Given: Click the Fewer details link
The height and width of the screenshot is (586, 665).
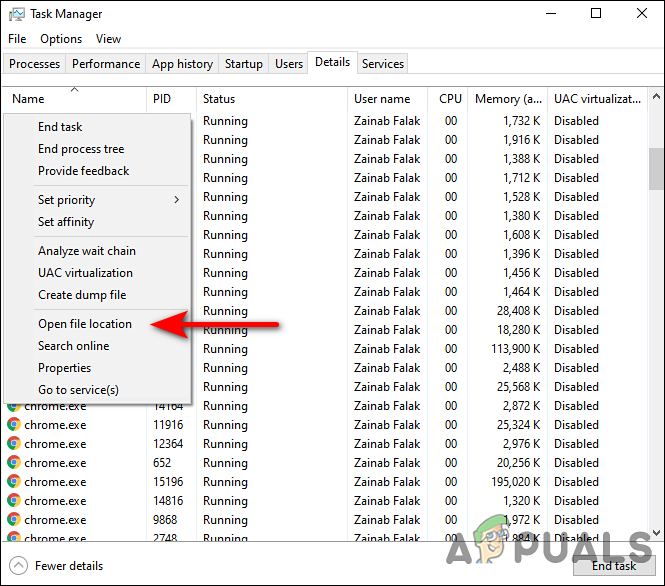Looking at the screenshot, I should click(69, 566).
